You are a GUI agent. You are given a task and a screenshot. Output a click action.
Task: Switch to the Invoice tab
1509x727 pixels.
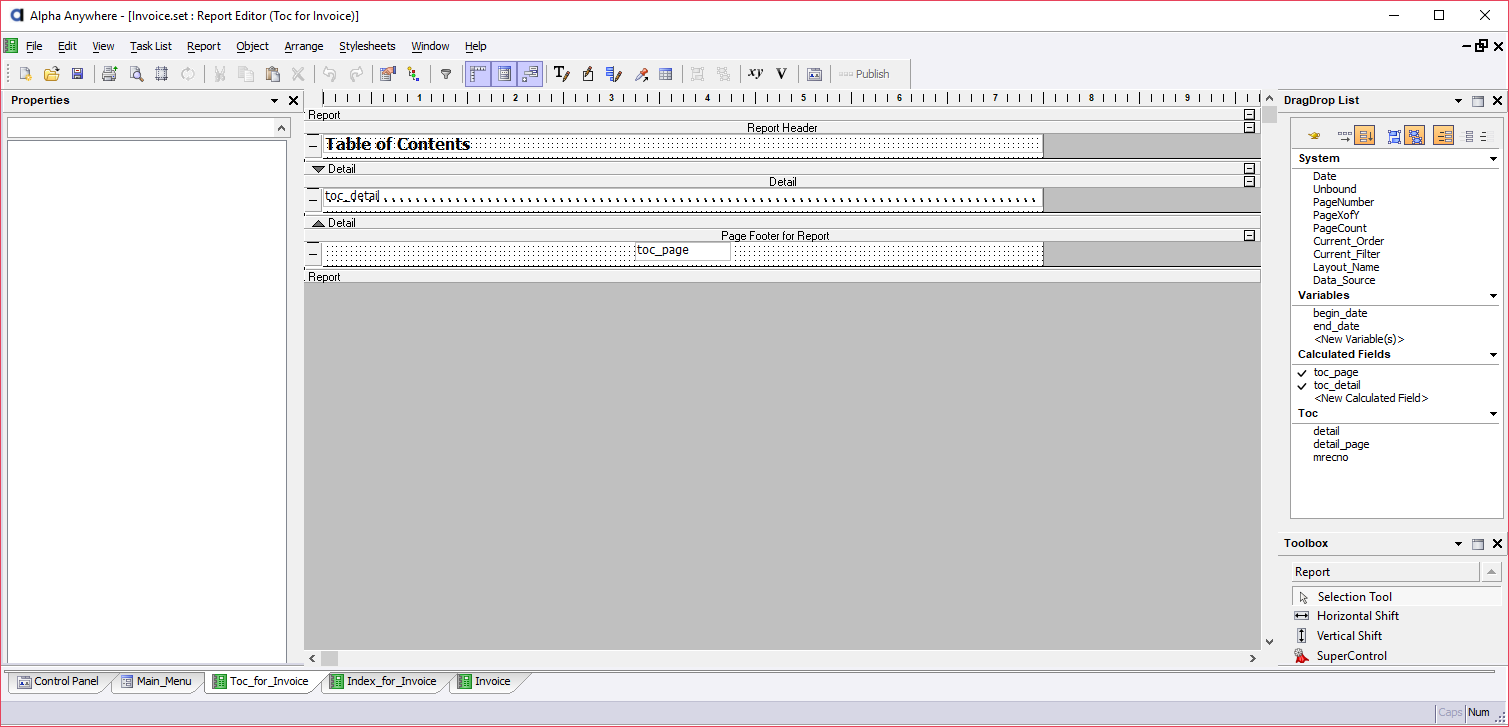coord(485,681)
